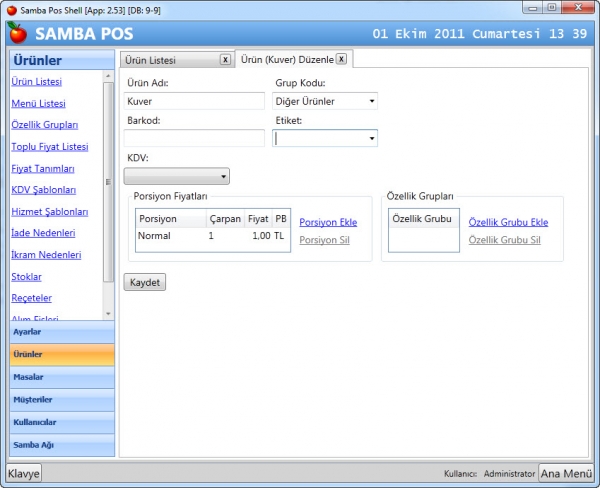Viewport: 600px width, 488px height.
Task: Click Özellik Grubu Sil link
Action: 504,240
